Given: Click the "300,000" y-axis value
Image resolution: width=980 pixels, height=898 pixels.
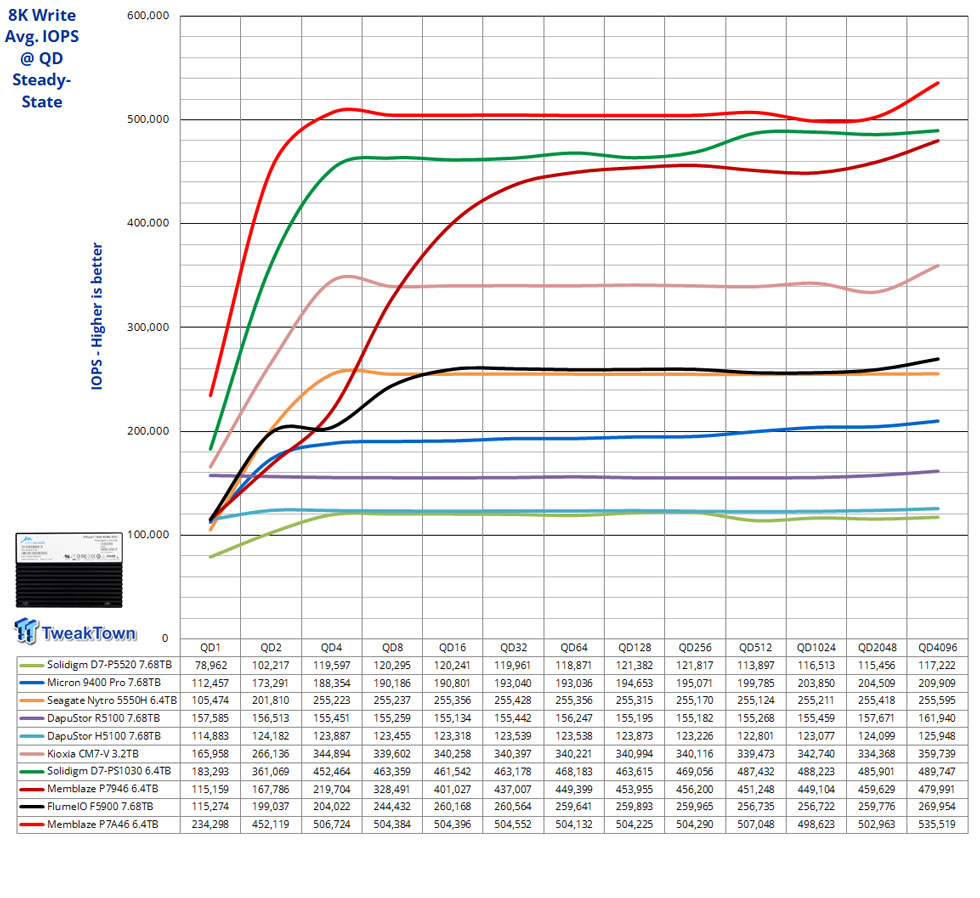Looking at the screenshot, I should coord(148,327).
